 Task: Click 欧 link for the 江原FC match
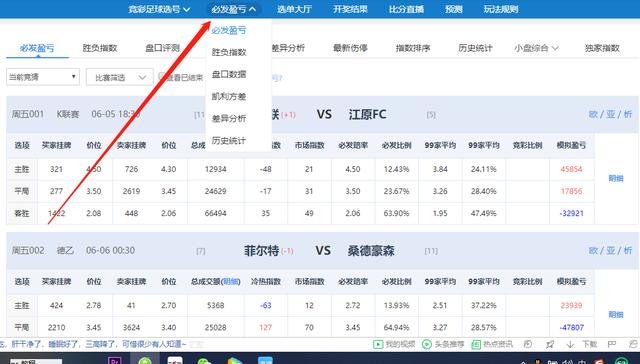click(593, 114)
